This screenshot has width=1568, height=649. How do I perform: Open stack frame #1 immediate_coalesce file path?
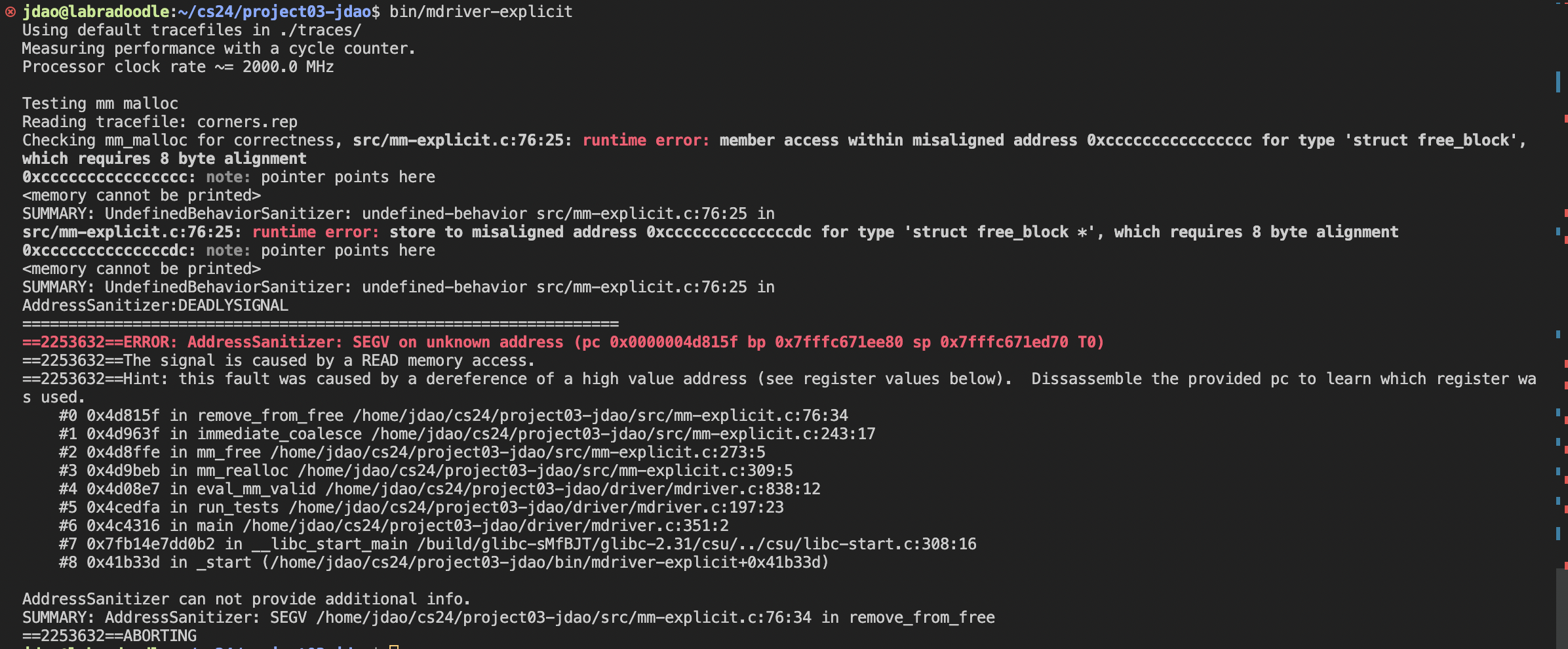pos(623,434)
